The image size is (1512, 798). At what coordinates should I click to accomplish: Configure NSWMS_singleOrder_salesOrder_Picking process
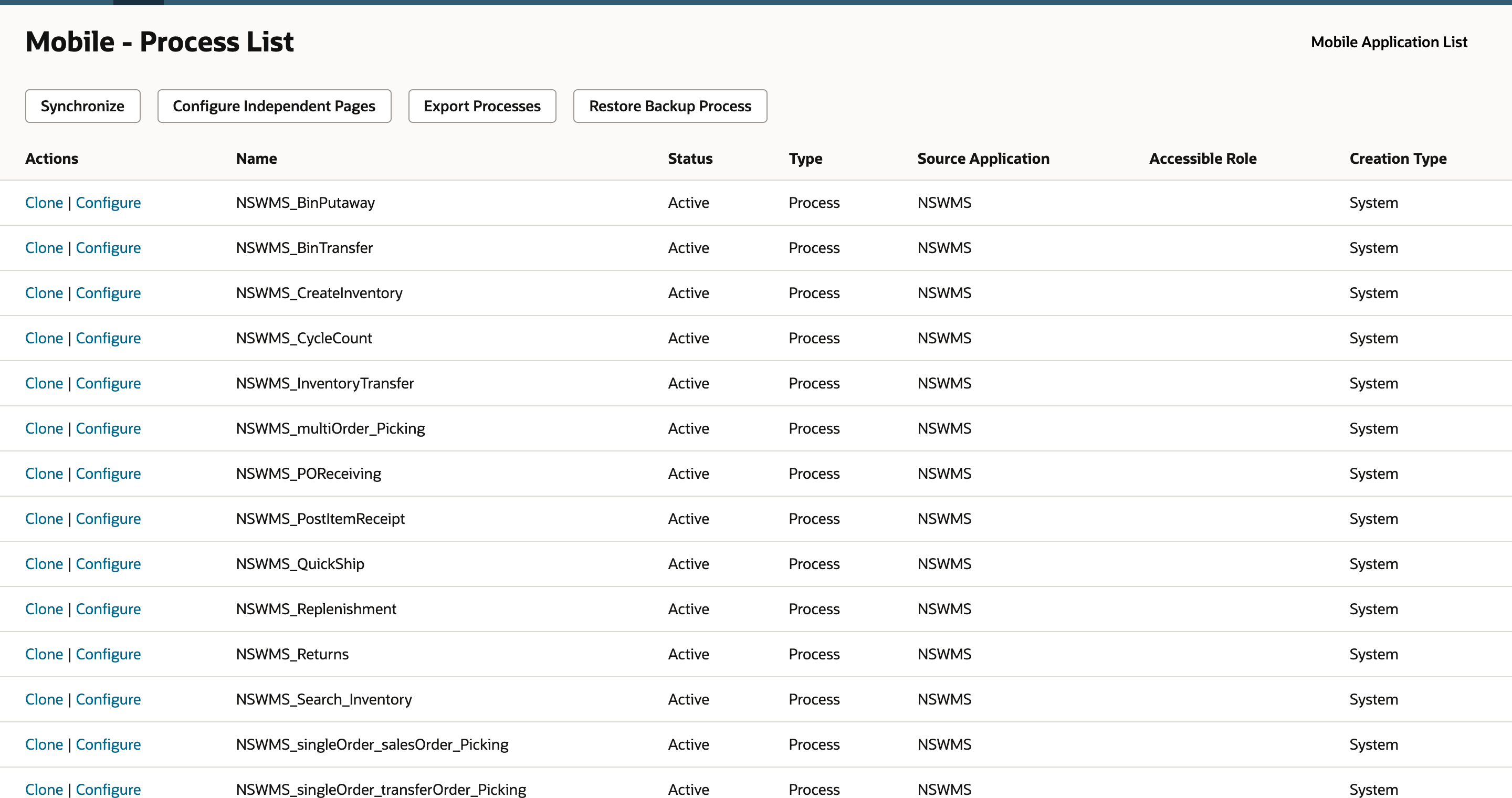(x=108, y=744)
